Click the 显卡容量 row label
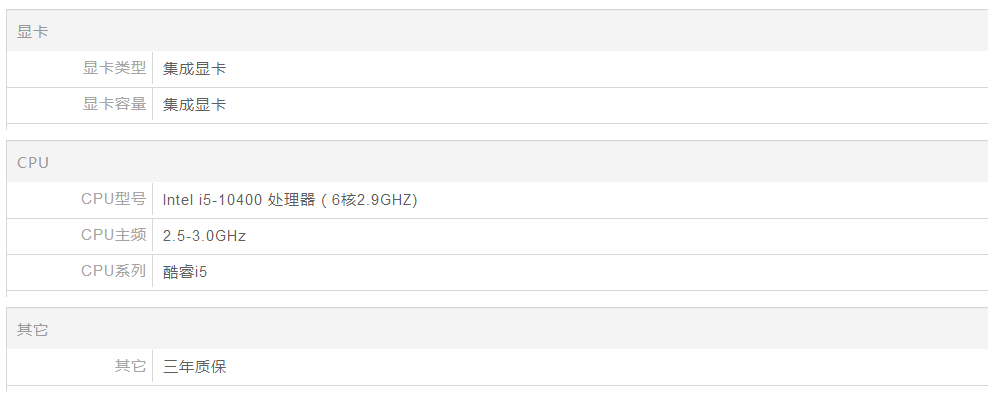Image resolution: width=998 pixels, height=411 pixels. pos(114,105)
